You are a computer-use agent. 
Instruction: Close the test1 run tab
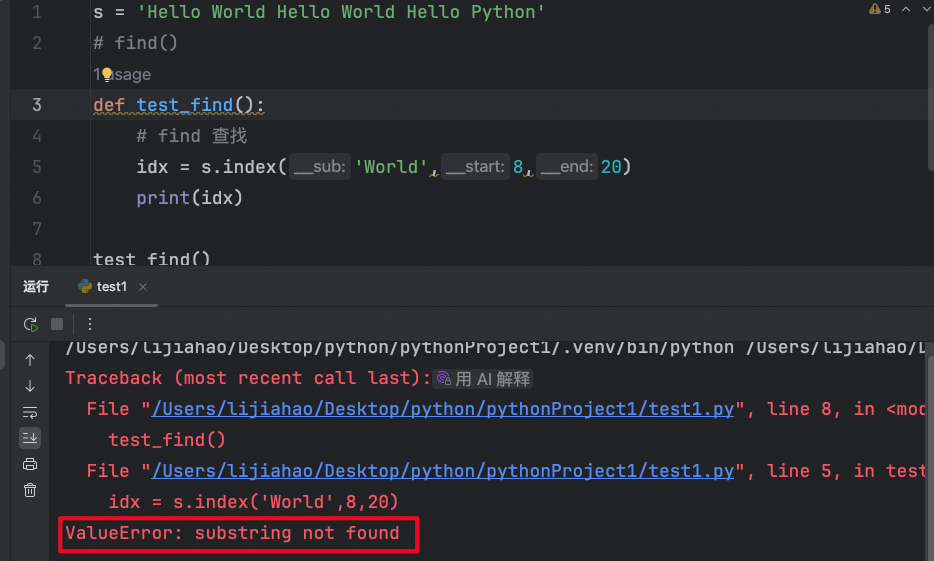(143, 287)
